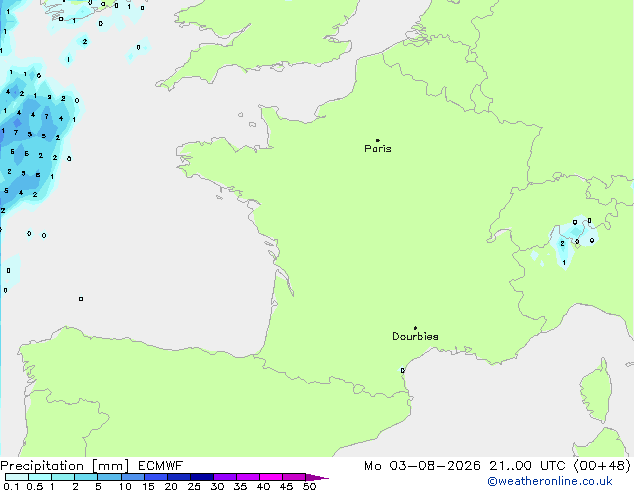The image size is (634, 490).
Task: Click the legend's '0.1' scale value
Action: [11, 486]
